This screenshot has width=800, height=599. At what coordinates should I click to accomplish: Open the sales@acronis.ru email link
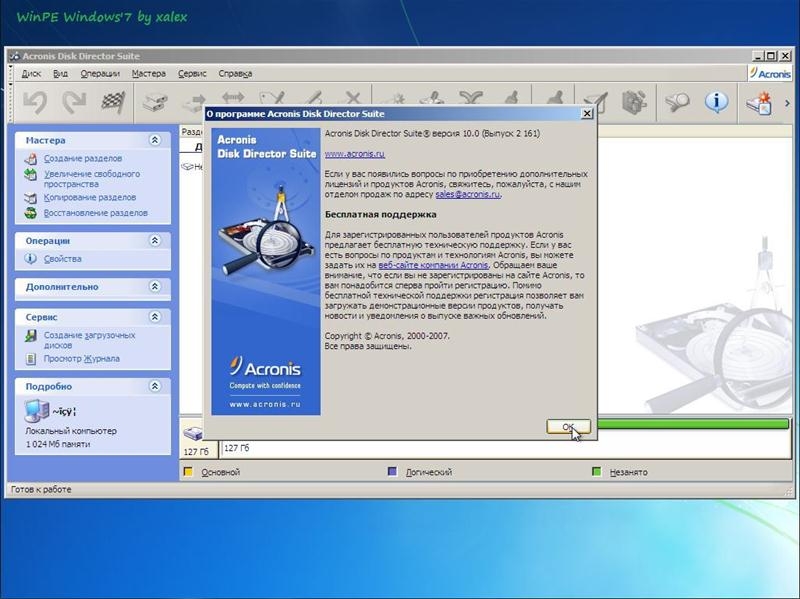point(467,194)
